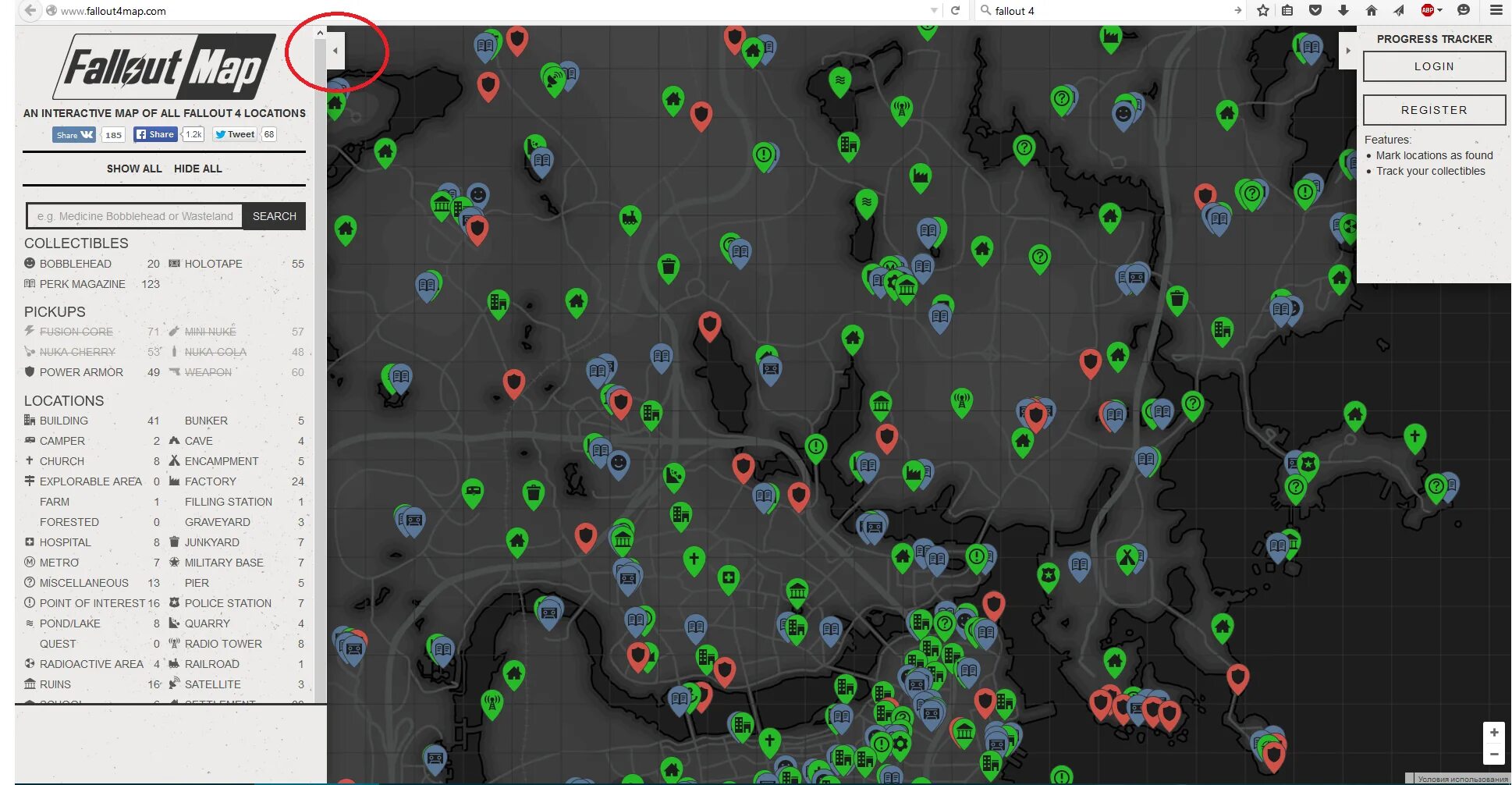The image size is (1512, 785).
Task: Toggle Radioactive Area locations
Action: 92,664
